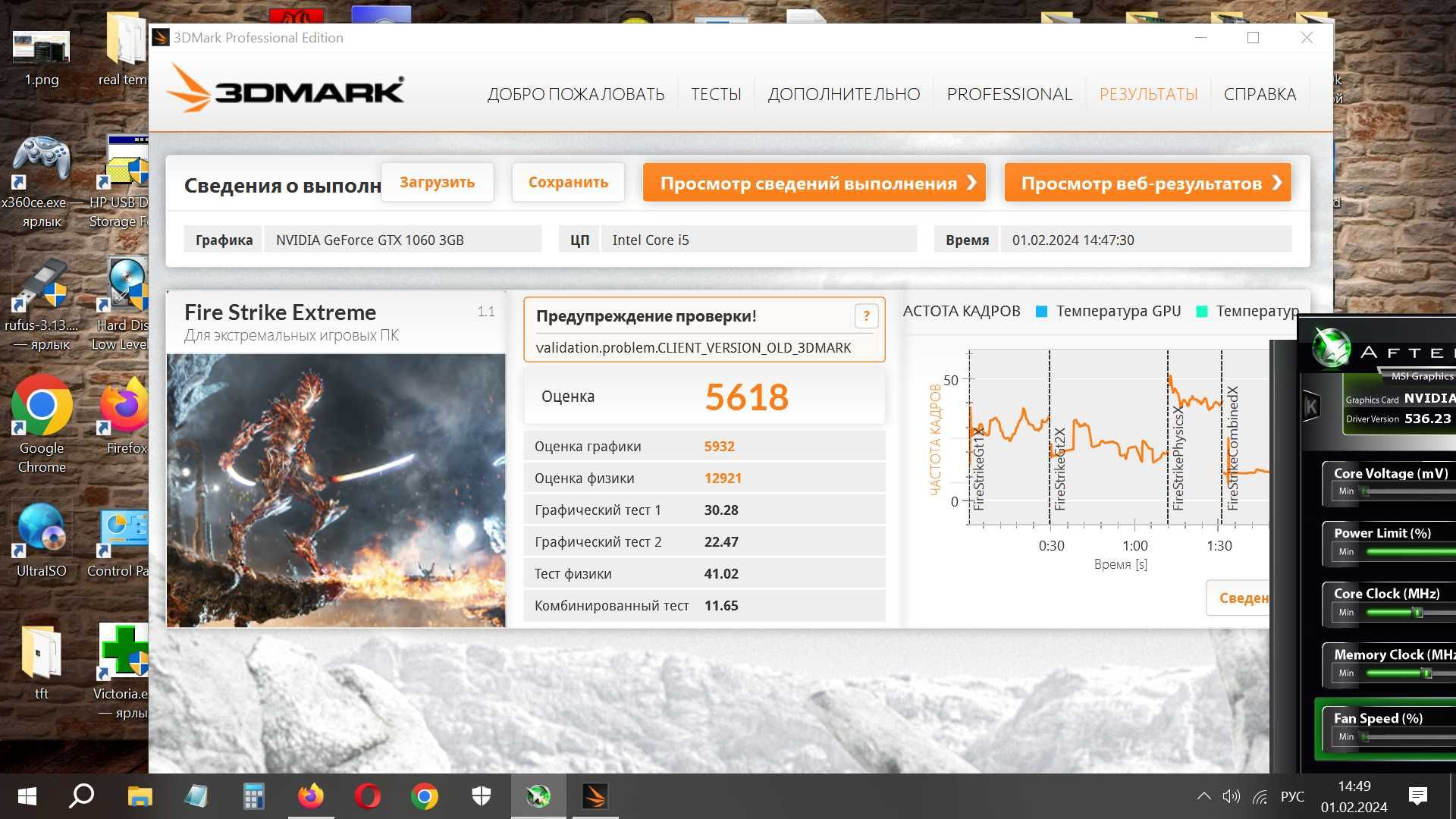Click the Загрузить button
Viewport: 1456px width, 819px height.
(x=438, y=182)
